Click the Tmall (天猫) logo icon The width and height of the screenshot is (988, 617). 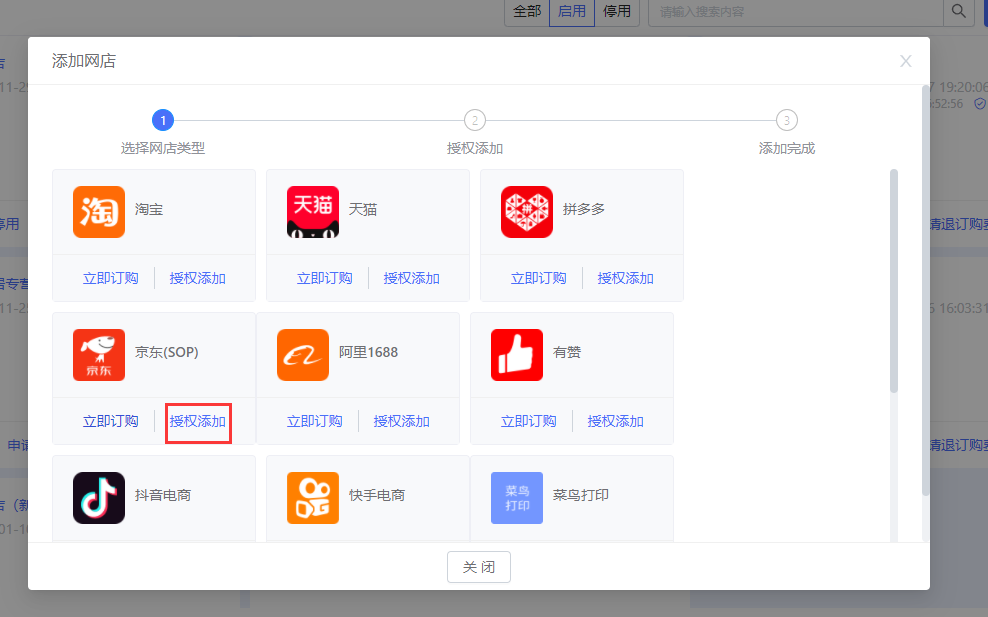point(313,212)
